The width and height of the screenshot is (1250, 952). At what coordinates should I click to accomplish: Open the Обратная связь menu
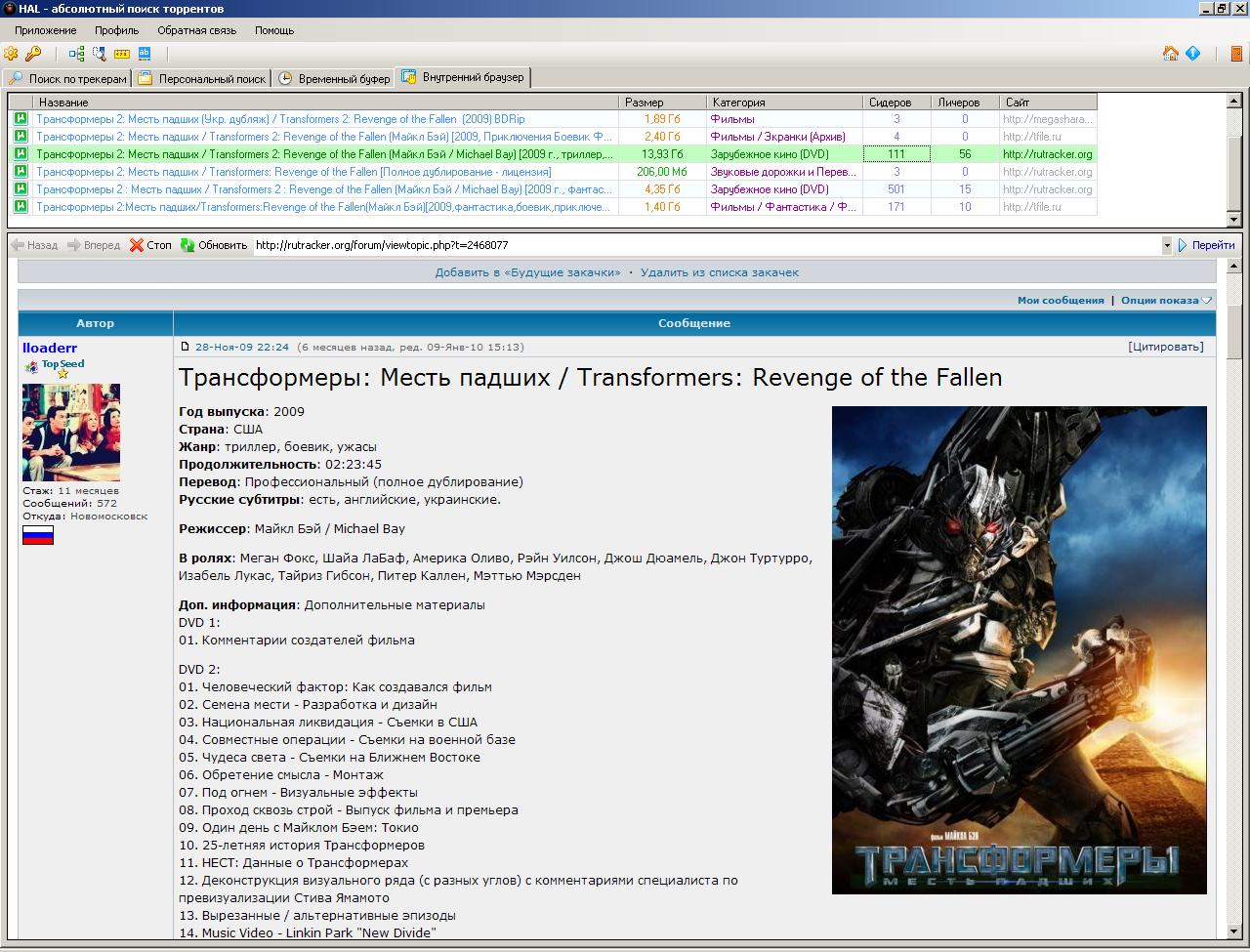coord(197,30)
